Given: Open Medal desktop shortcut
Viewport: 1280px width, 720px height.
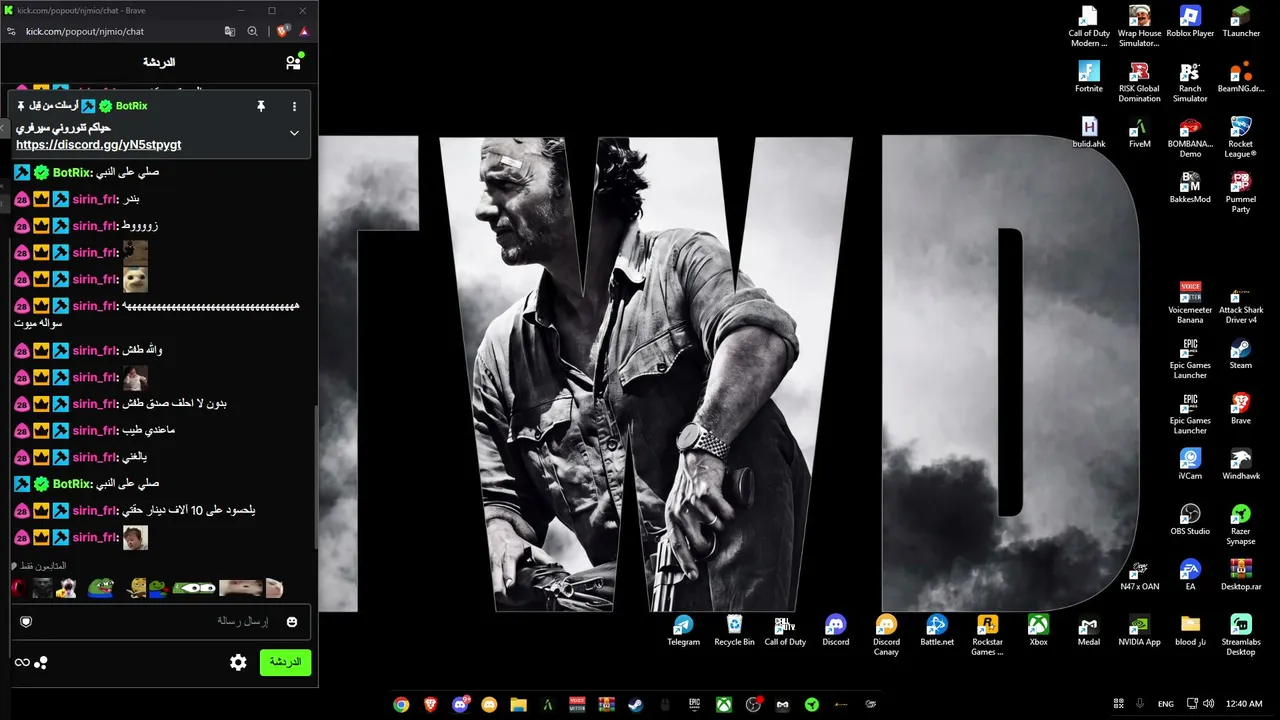Looking at the screenshot, I should pyautogui.click(x=1089, y=630).
